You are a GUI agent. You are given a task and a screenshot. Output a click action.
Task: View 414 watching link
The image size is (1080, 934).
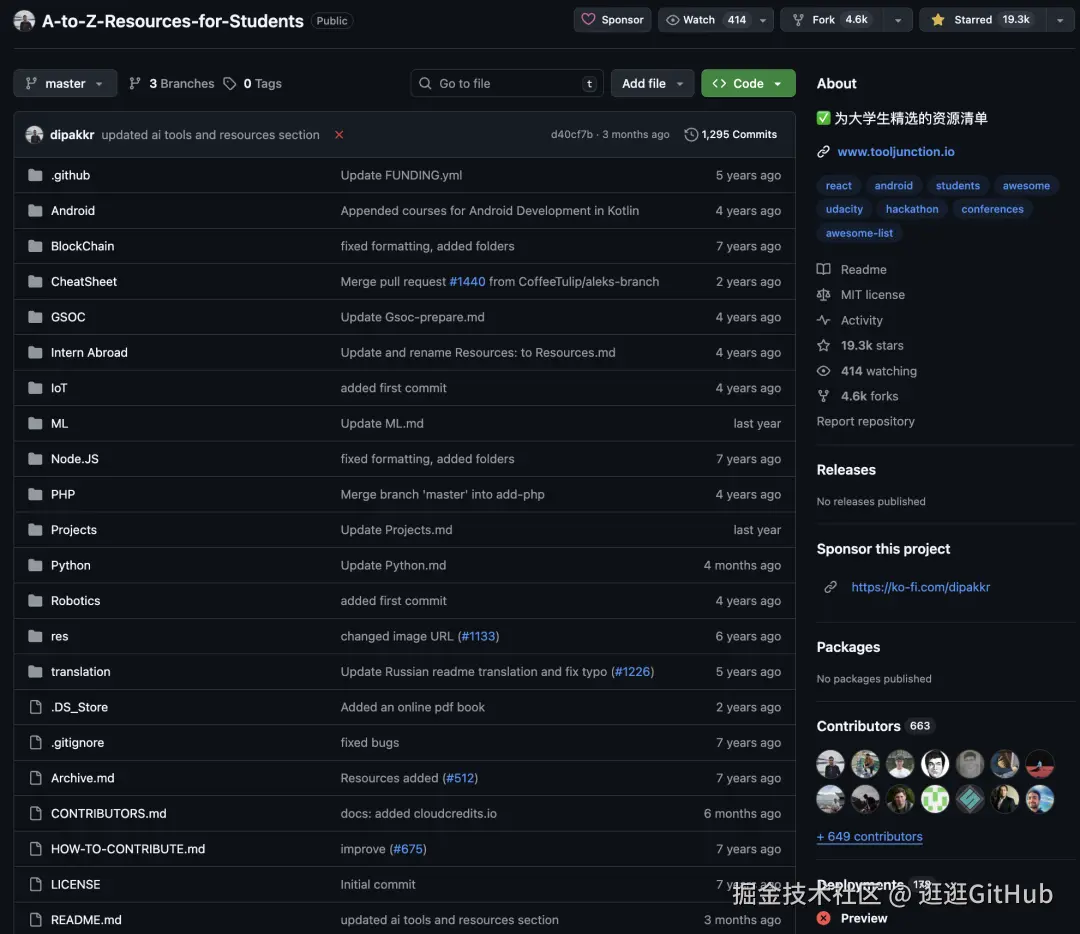click(x=867, y=371)
